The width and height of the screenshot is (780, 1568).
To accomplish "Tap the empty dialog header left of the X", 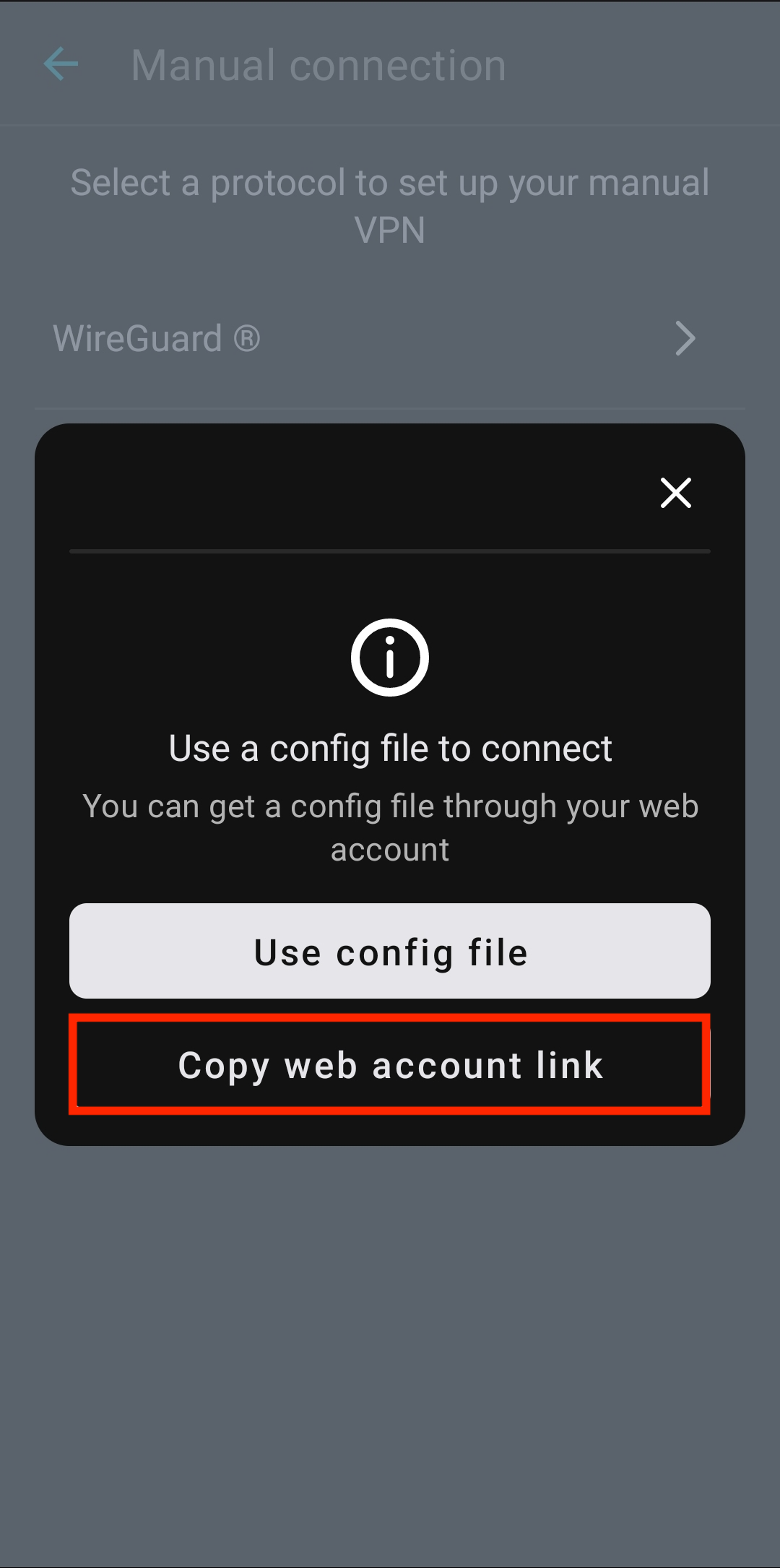I will point(347,493).
